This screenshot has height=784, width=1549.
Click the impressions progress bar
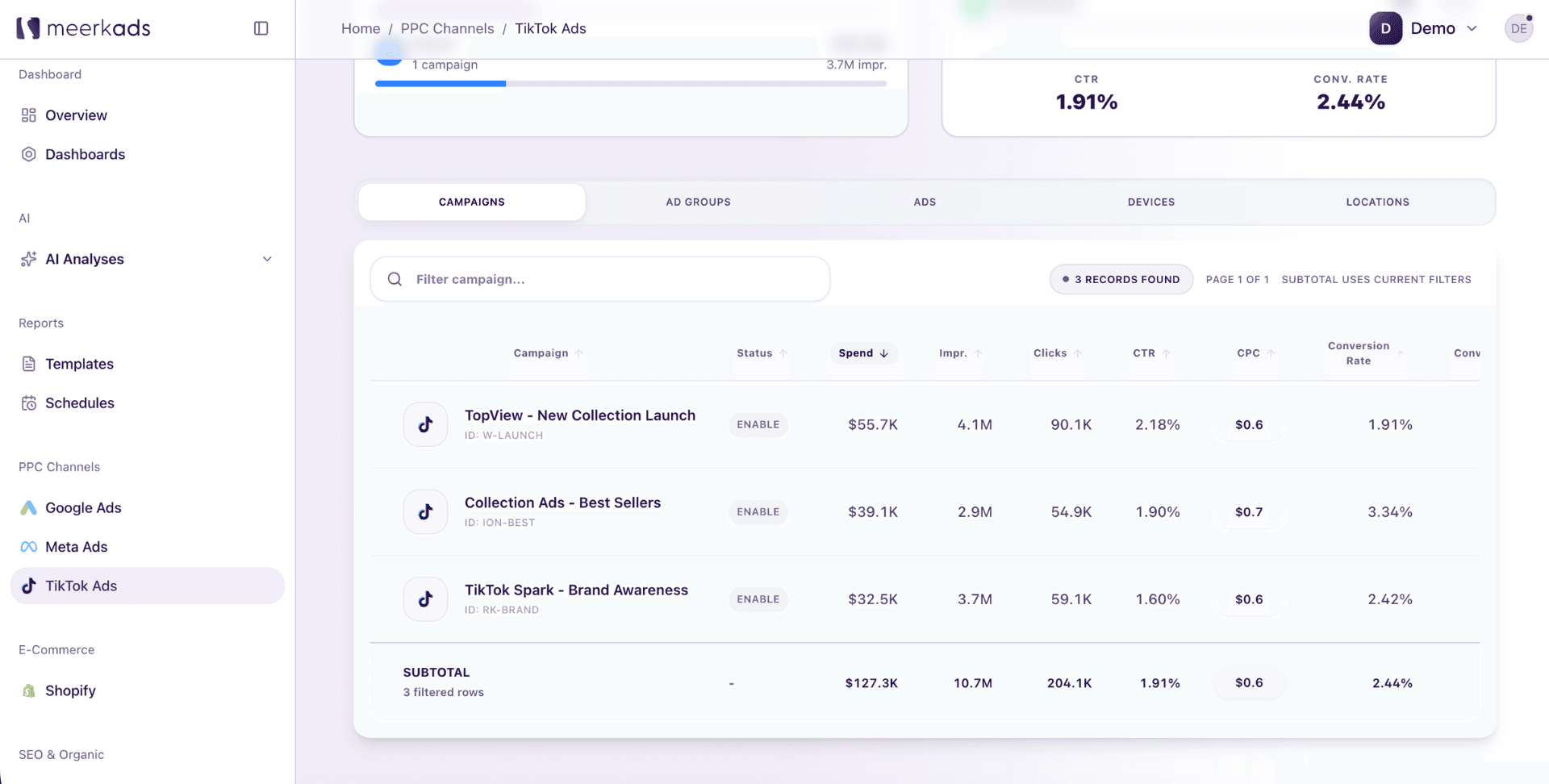pos(631,84)
